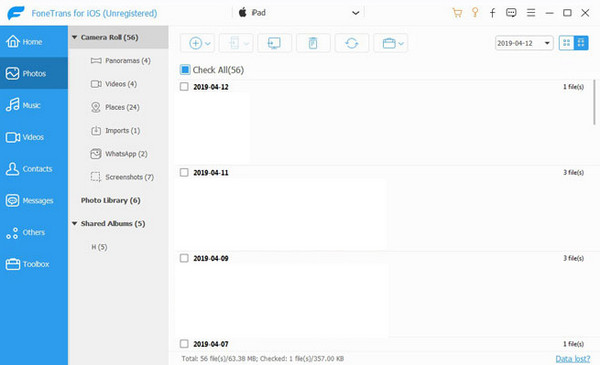The width and height of the screenshot is (600, 365).
Task: Select the 2019-04-12 photo thumbnail
Action: tap(213, 127)
